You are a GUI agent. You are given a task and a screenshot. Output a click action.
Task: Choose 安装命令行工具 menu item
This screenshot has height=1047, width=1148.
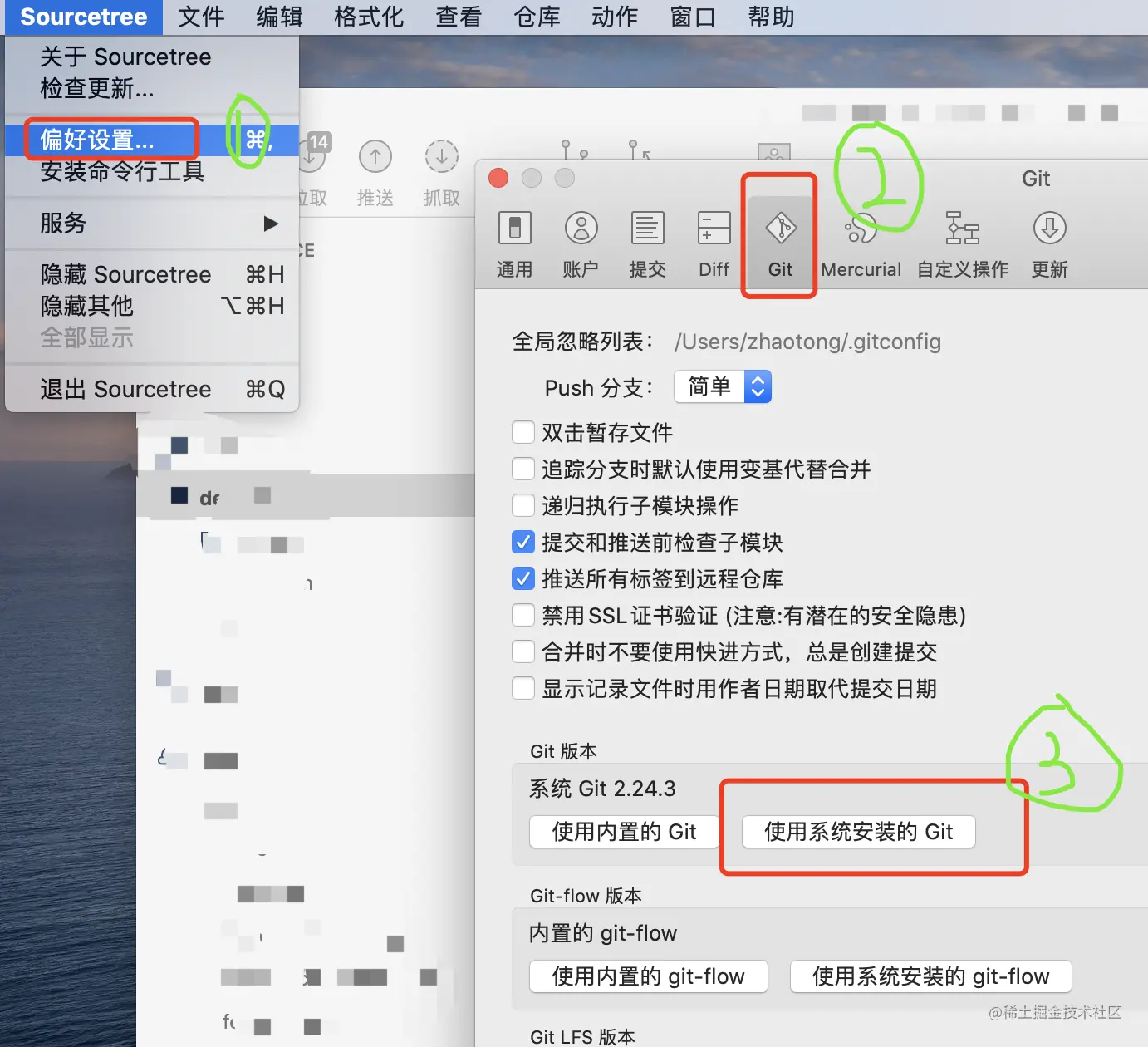(x=152, y=171)
